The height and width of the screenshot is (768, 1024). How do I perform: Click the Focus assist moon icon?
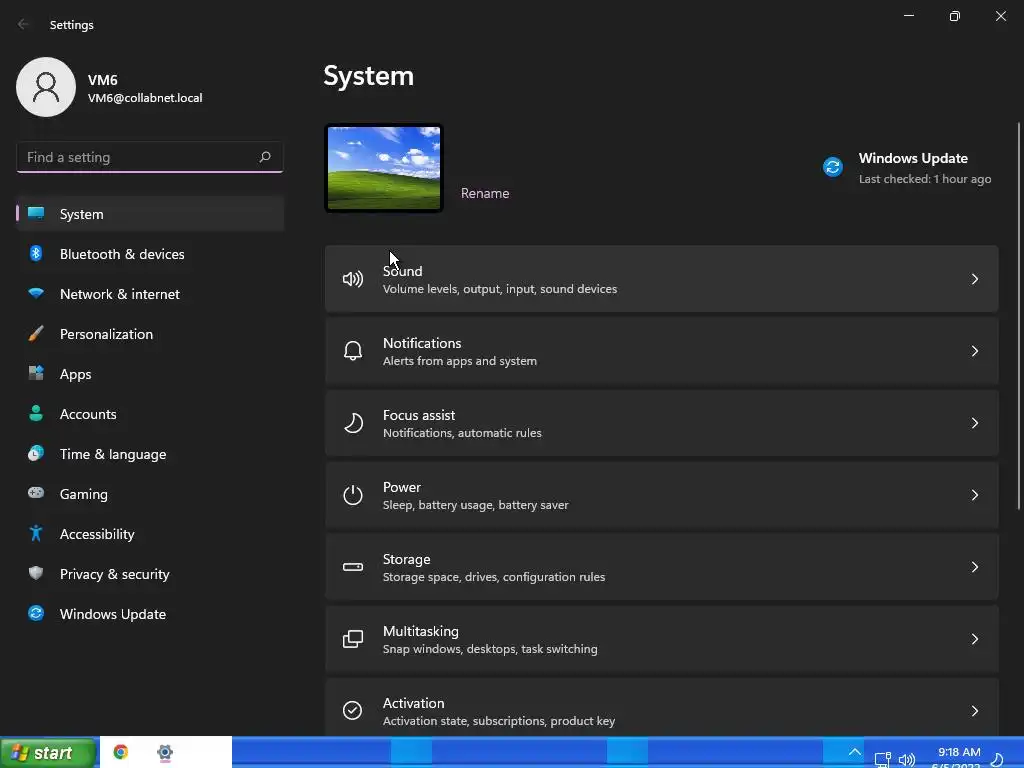pos(353,423)
